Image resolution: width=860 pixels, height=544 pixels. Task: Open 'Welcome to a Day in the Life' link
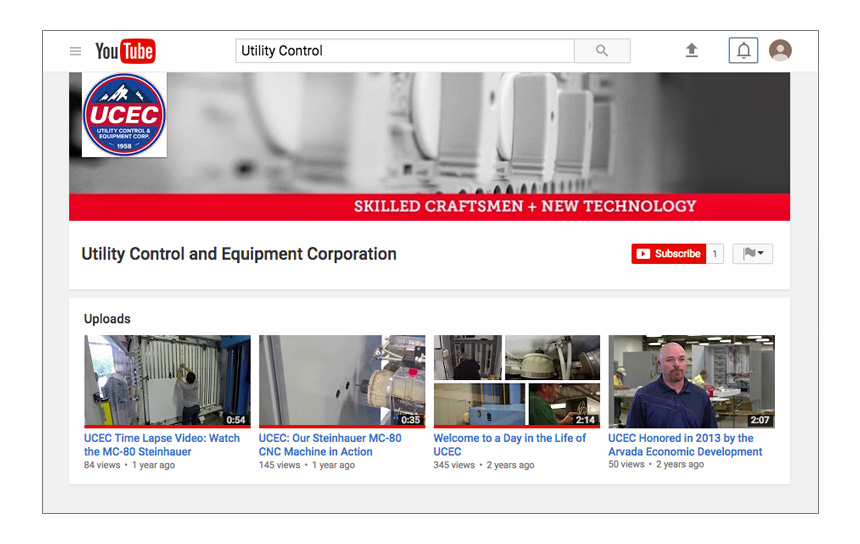pyautogui.click(x=510, y=445)
